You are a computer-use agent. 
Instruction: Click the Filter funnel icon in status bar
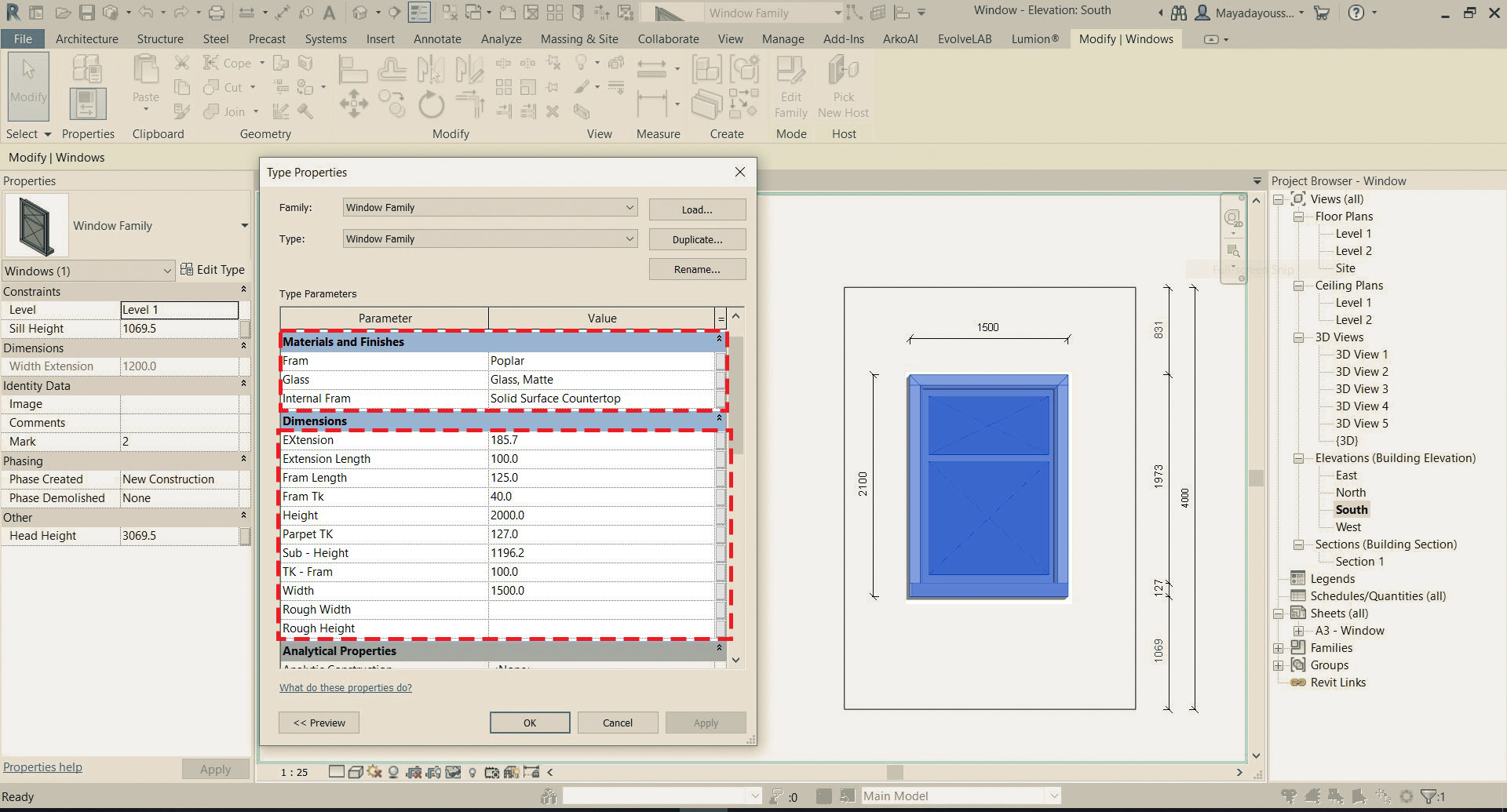[x=1429, y=796]
